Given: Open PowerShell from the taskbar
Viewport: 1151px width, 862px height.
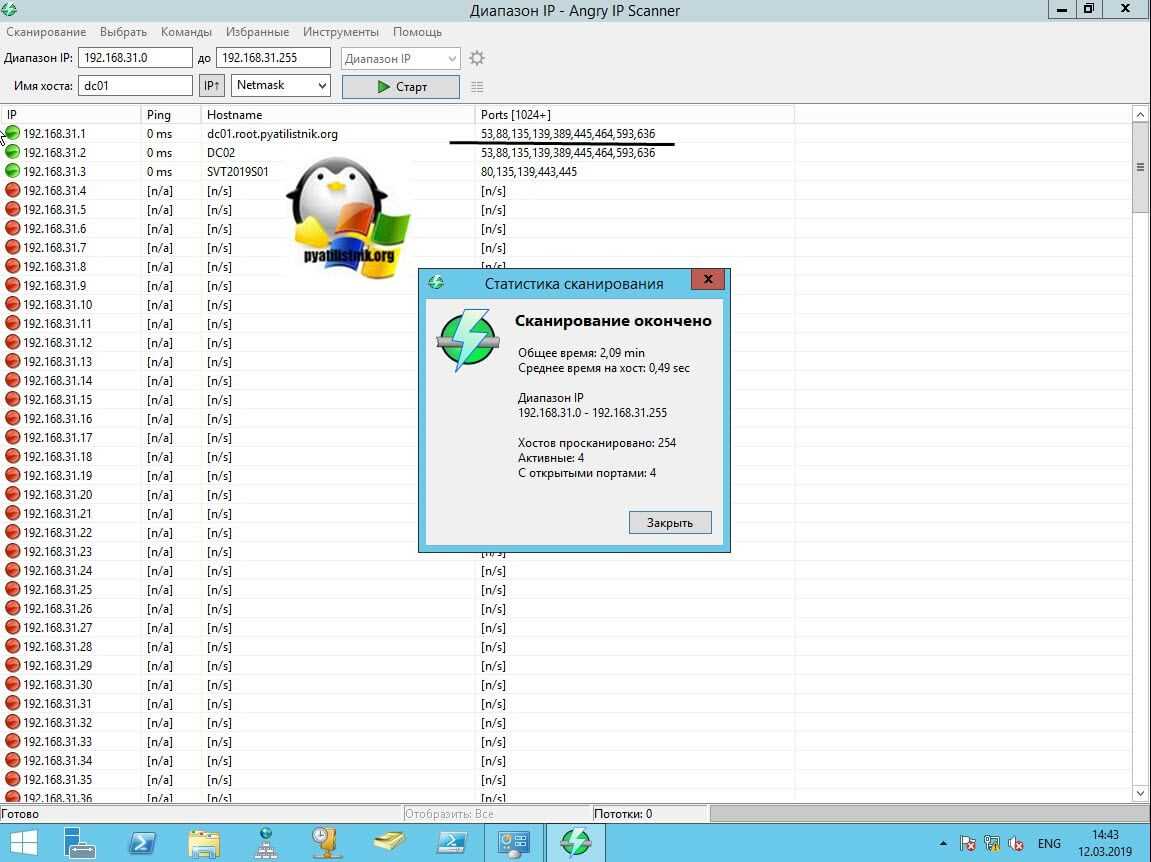Looking at the screenshot, I should [142, 842].
